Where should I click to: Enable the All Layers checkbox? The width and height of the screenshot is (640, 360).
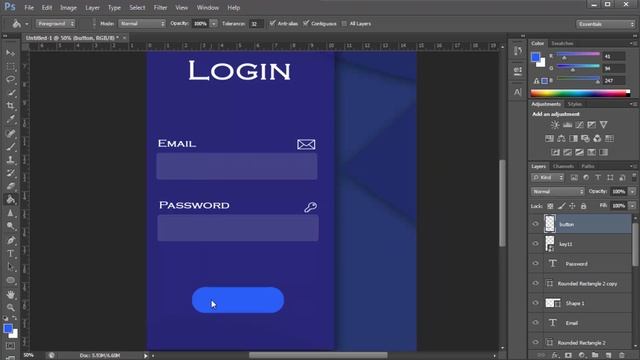(x=344, y=24)
